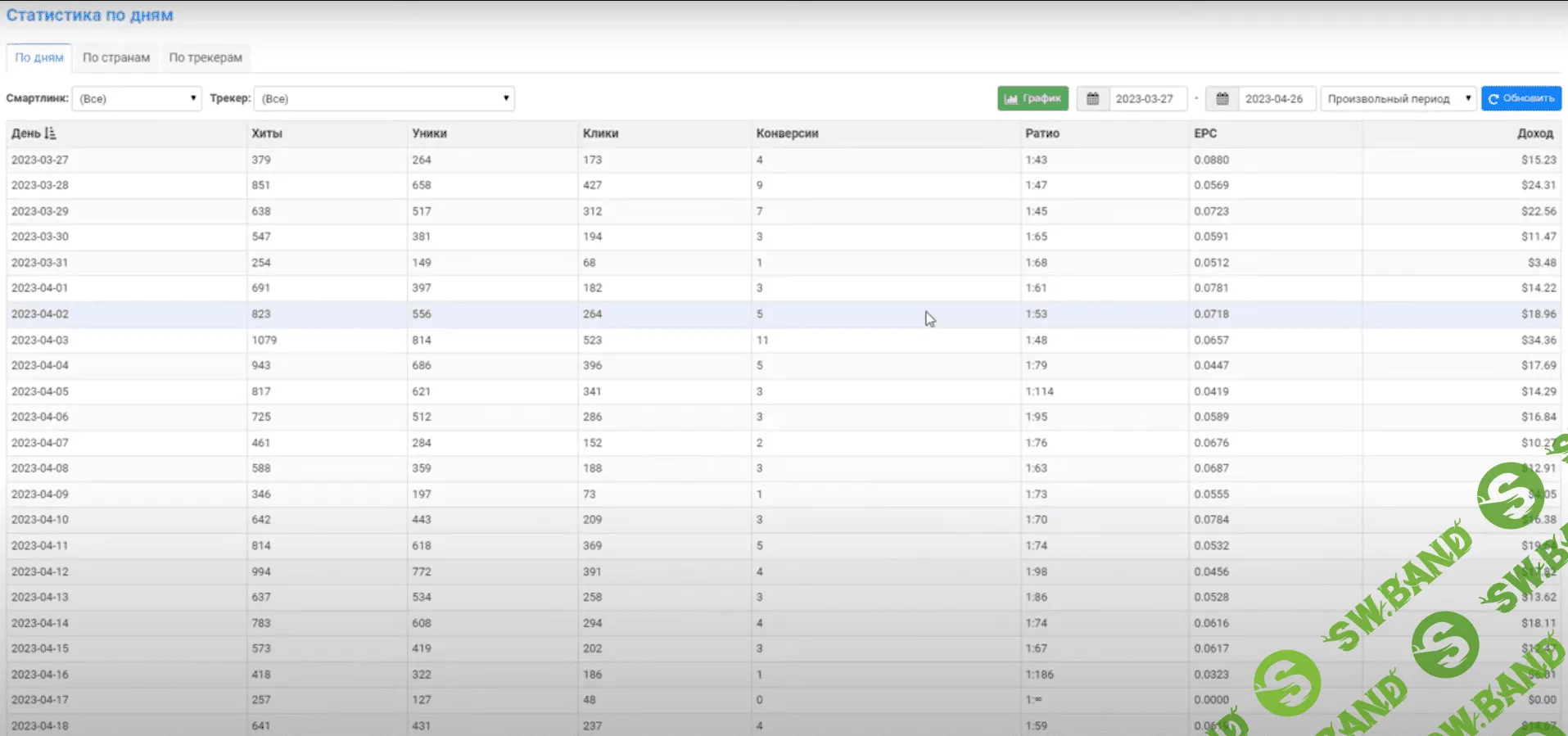Expand the Произвольный период selector
This screenshot has height=736, width=1568.
click(x=1398, y=99)
